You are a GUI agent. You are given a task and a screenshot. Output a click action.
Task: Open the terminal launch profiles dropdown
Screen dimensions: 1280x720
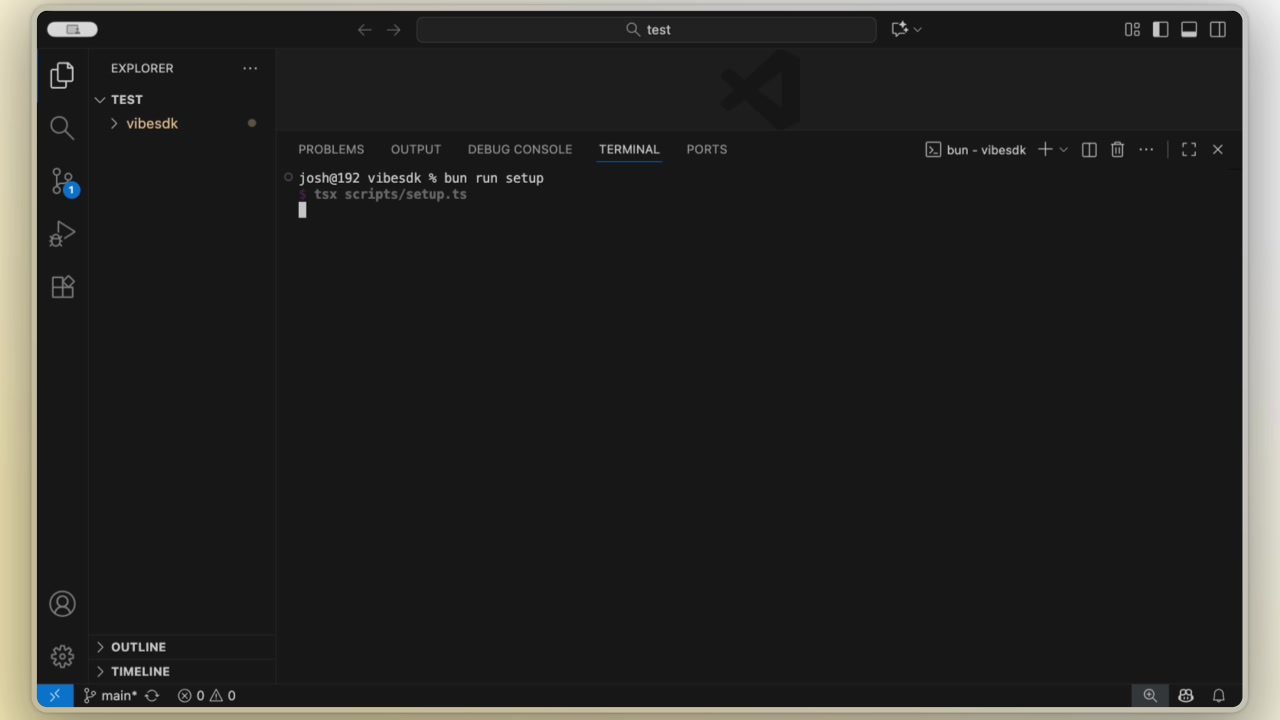click(x=1063, y=149)
